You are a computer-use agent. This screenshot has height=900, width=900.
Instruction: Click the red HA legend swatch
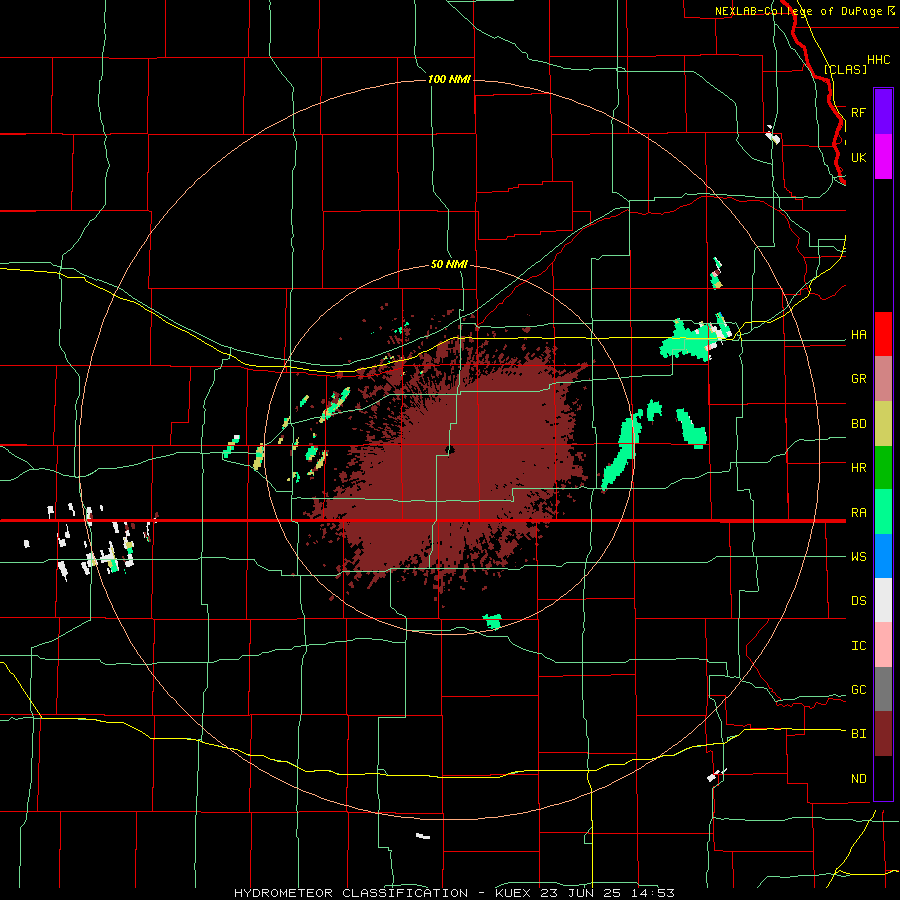[x=883, y=334]
